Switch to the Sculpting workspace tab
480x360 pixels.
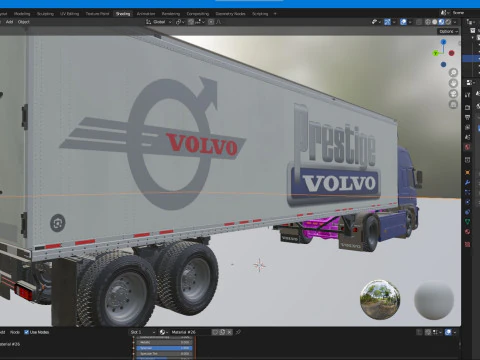click(x=45, y=14)
